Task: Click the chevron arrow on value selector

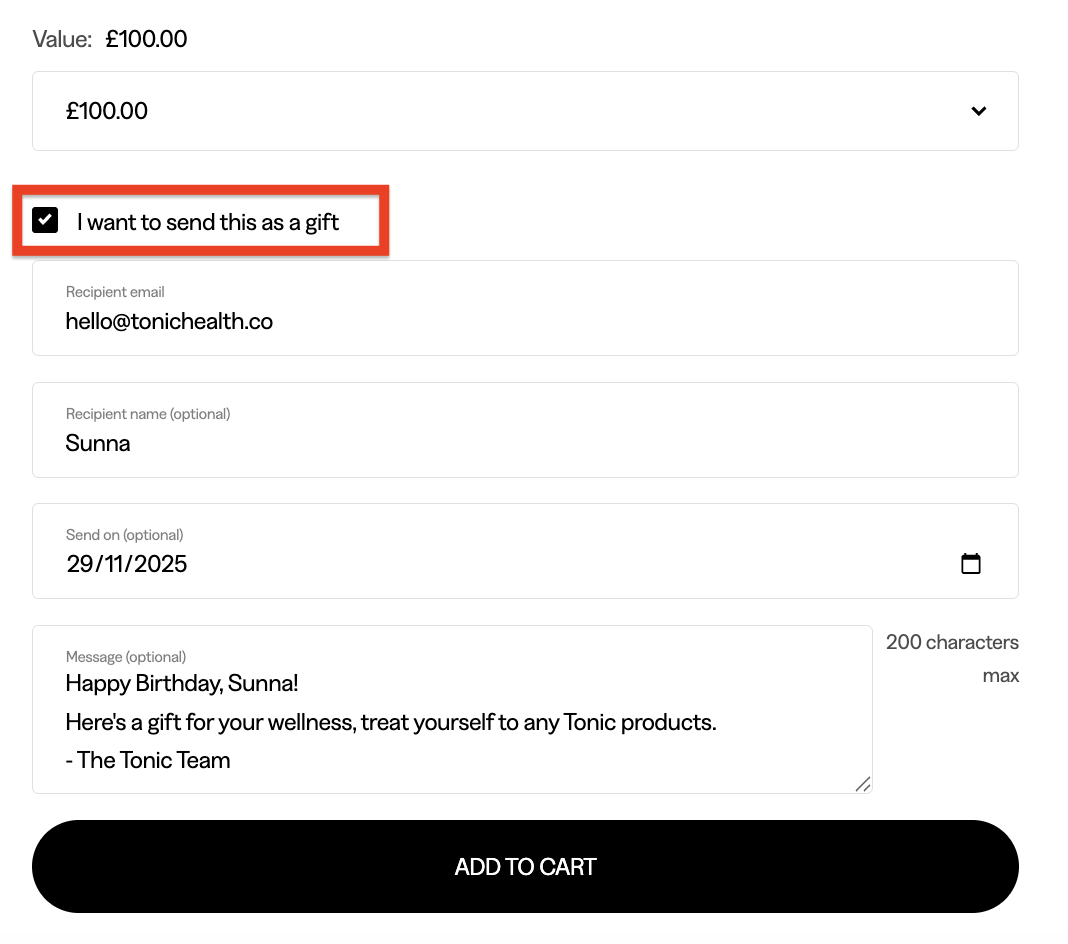Action: coord(978,111)
